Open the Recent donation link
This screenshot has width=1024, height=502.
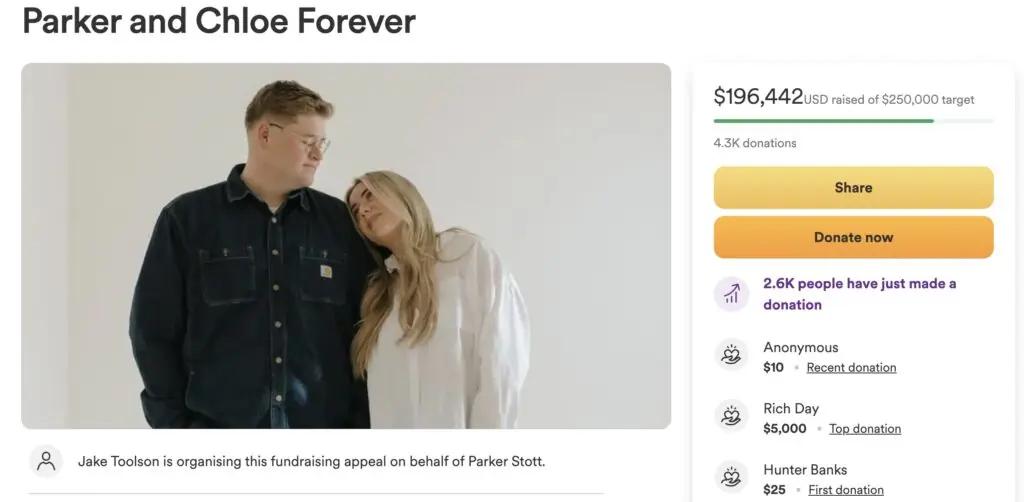click(x=852, y=368)
